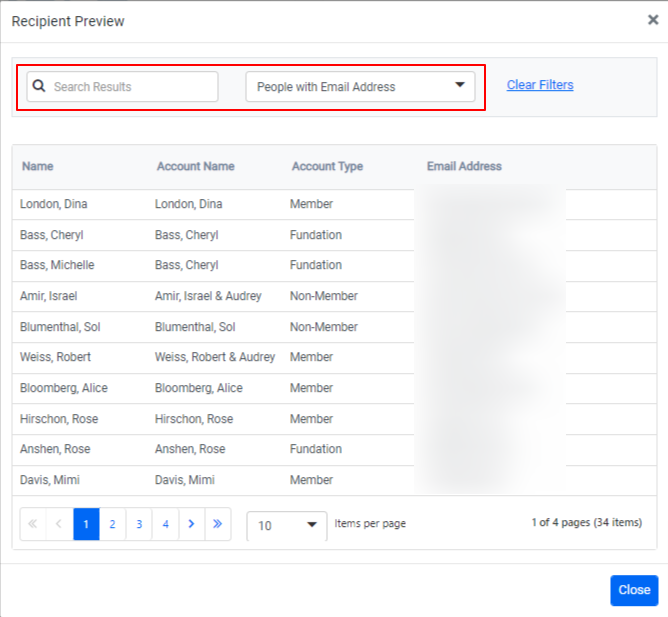Select page 2 in pagination

tap(112, 524)
